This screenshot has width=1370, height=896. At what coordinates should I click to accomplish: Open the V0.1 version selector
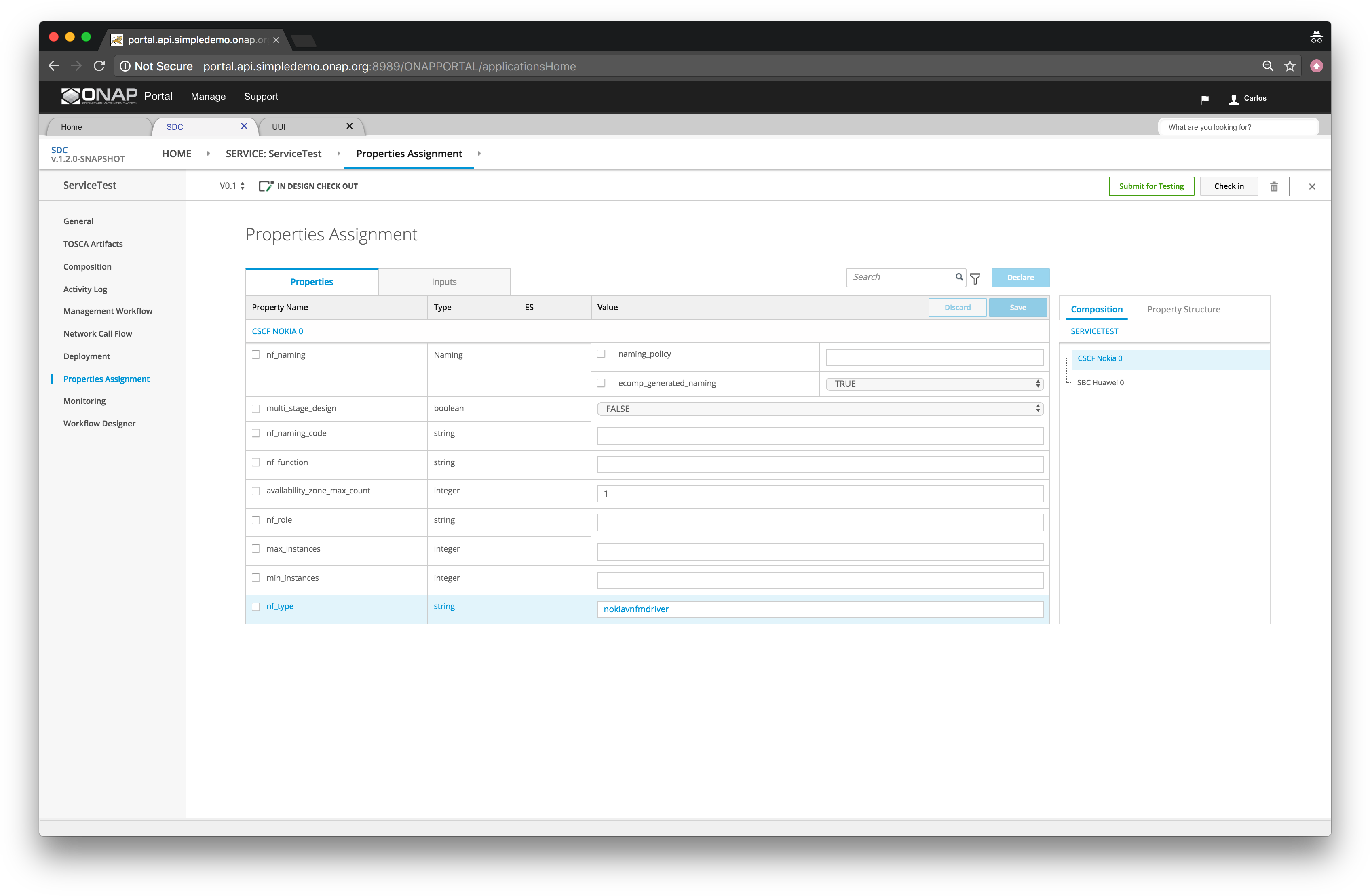pos(232,186)
